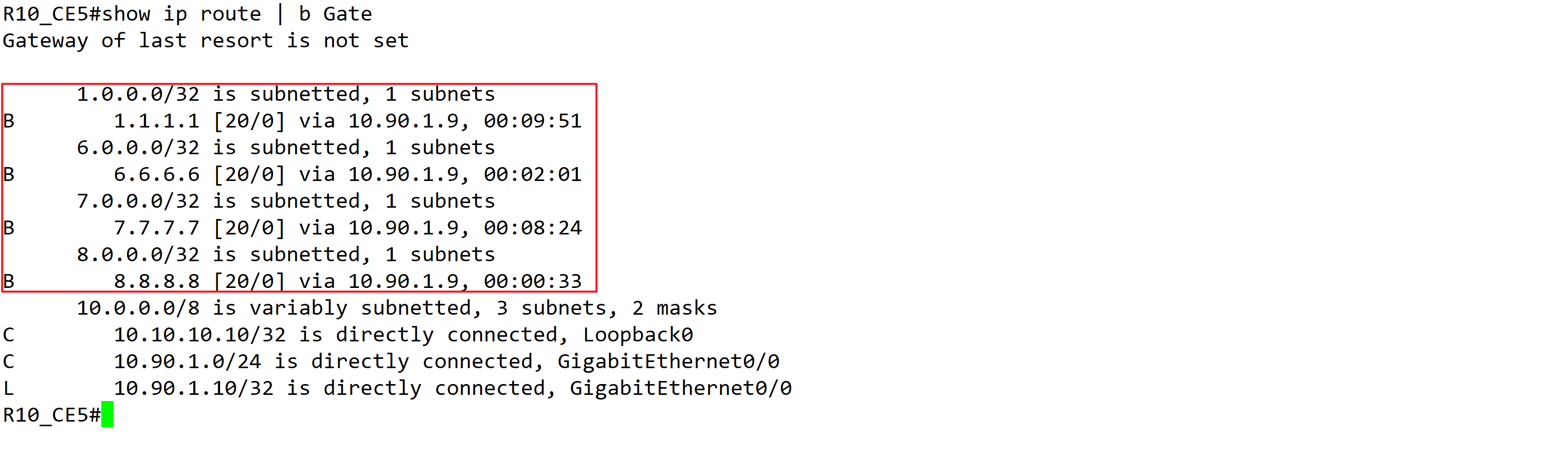Click the 1.1.1.1 BGP route entry

pos(292,121)
